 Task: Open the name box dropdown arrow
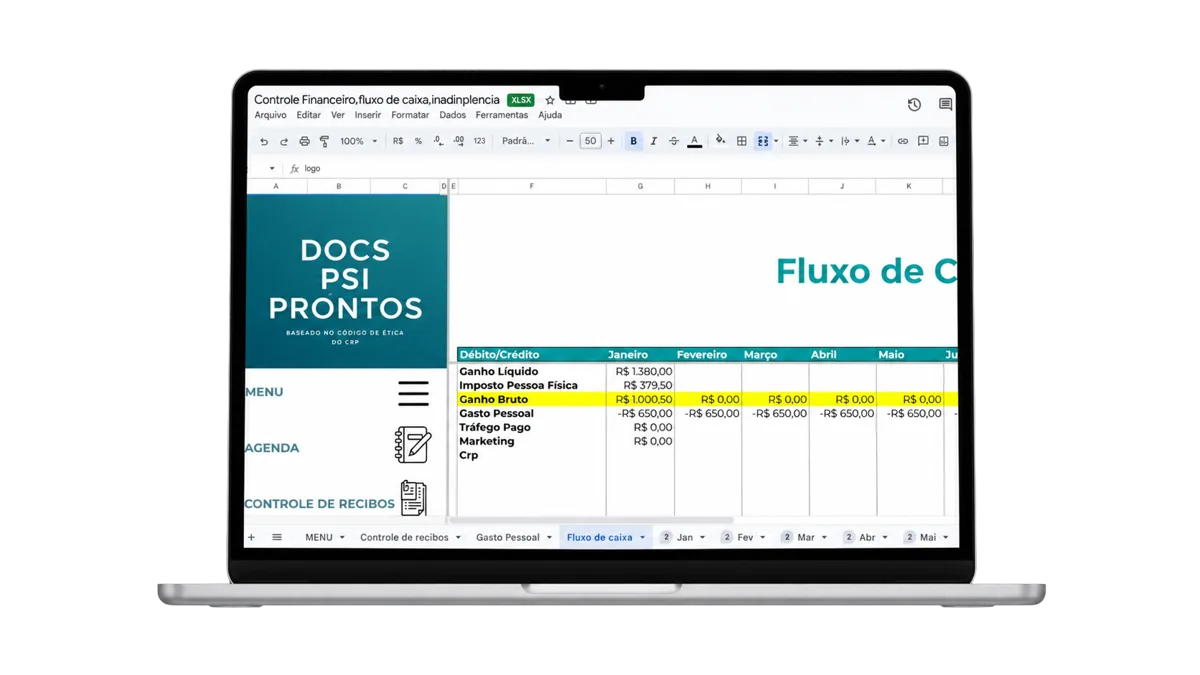[272, 169]
